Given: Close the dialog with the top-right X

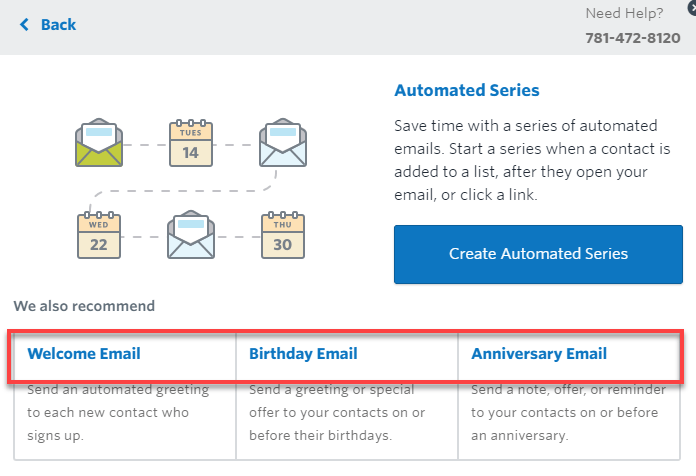Looking at the screenshot, I should pos(691,5).
